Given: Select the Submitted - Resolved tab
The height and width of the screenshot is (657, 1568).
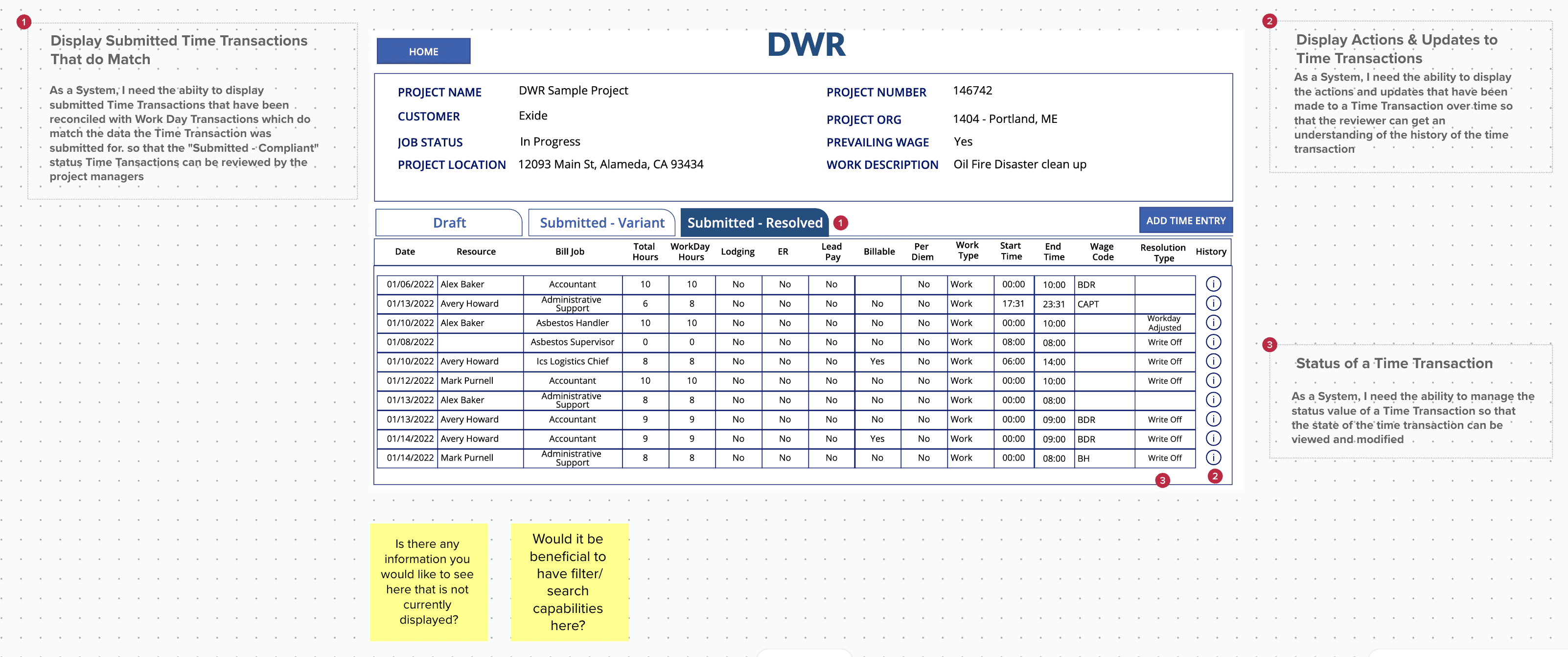Looking at the screenshot, I should [x=754, y=223].
